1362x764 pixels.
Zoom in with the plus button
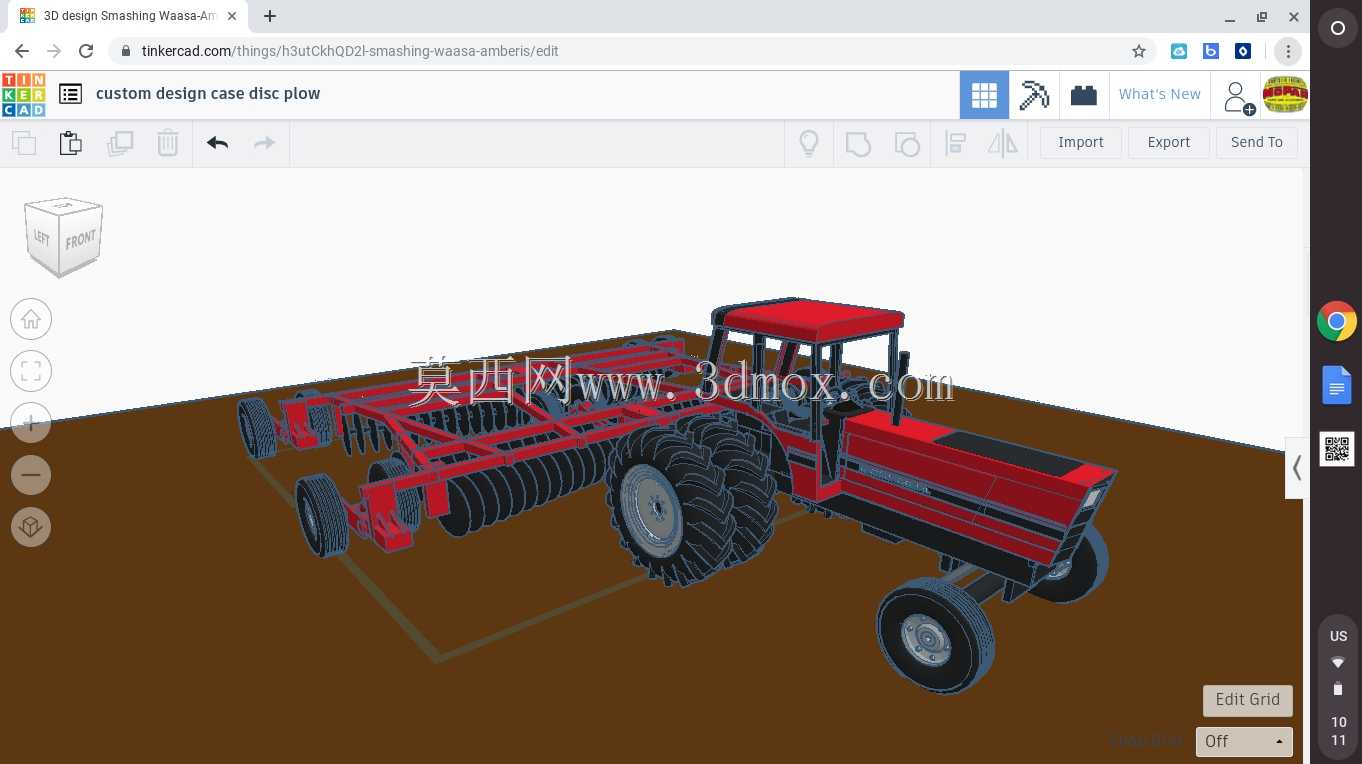point(31,423)
